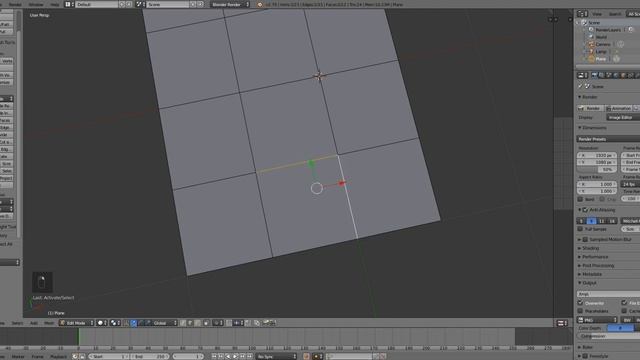Select the translate manipulator arrow icon
This screenshot has width=640, height=360.
coord(133,323)
